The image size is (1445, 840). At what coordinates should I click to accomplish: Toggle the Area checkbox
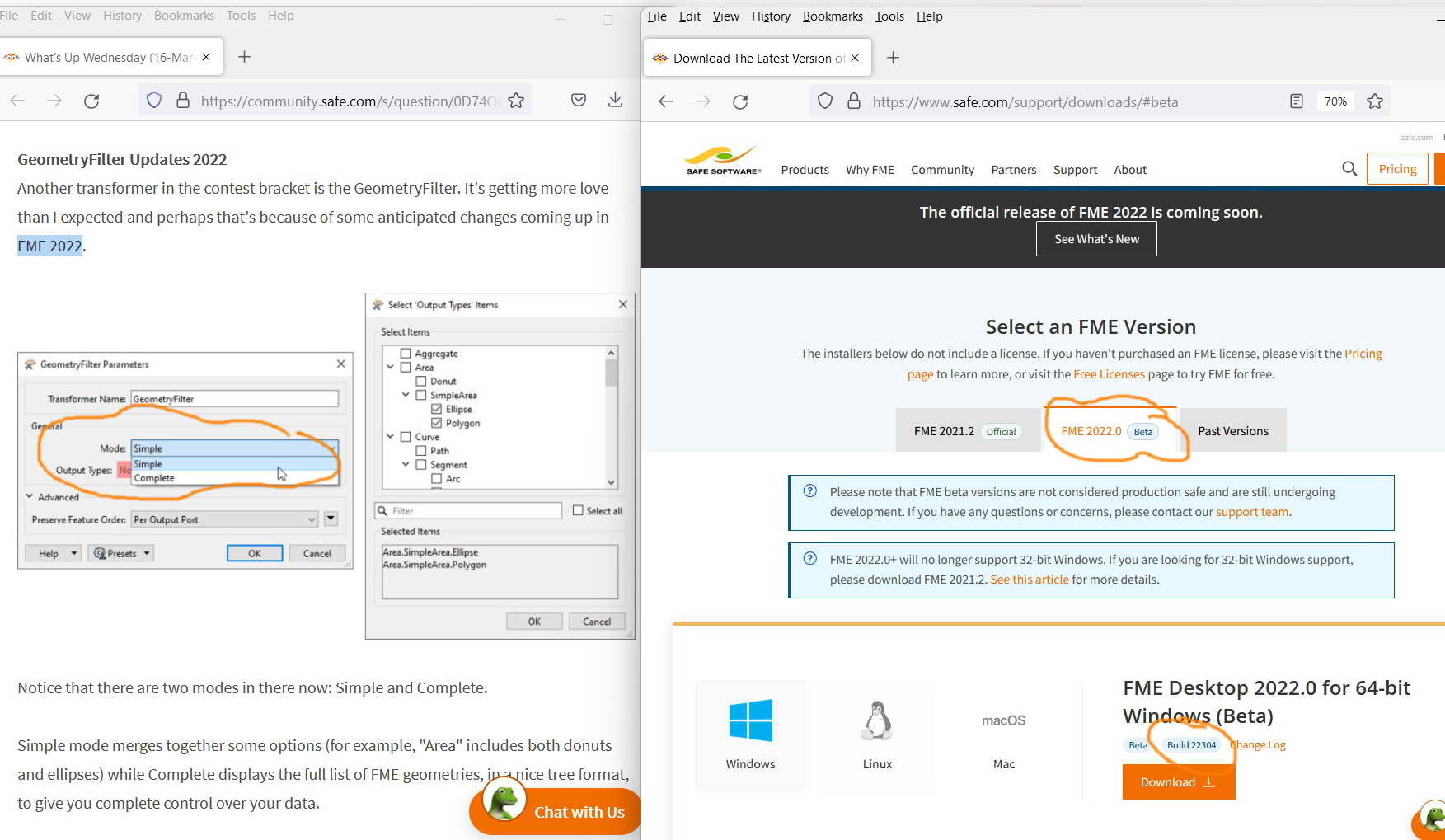[406, 368]
